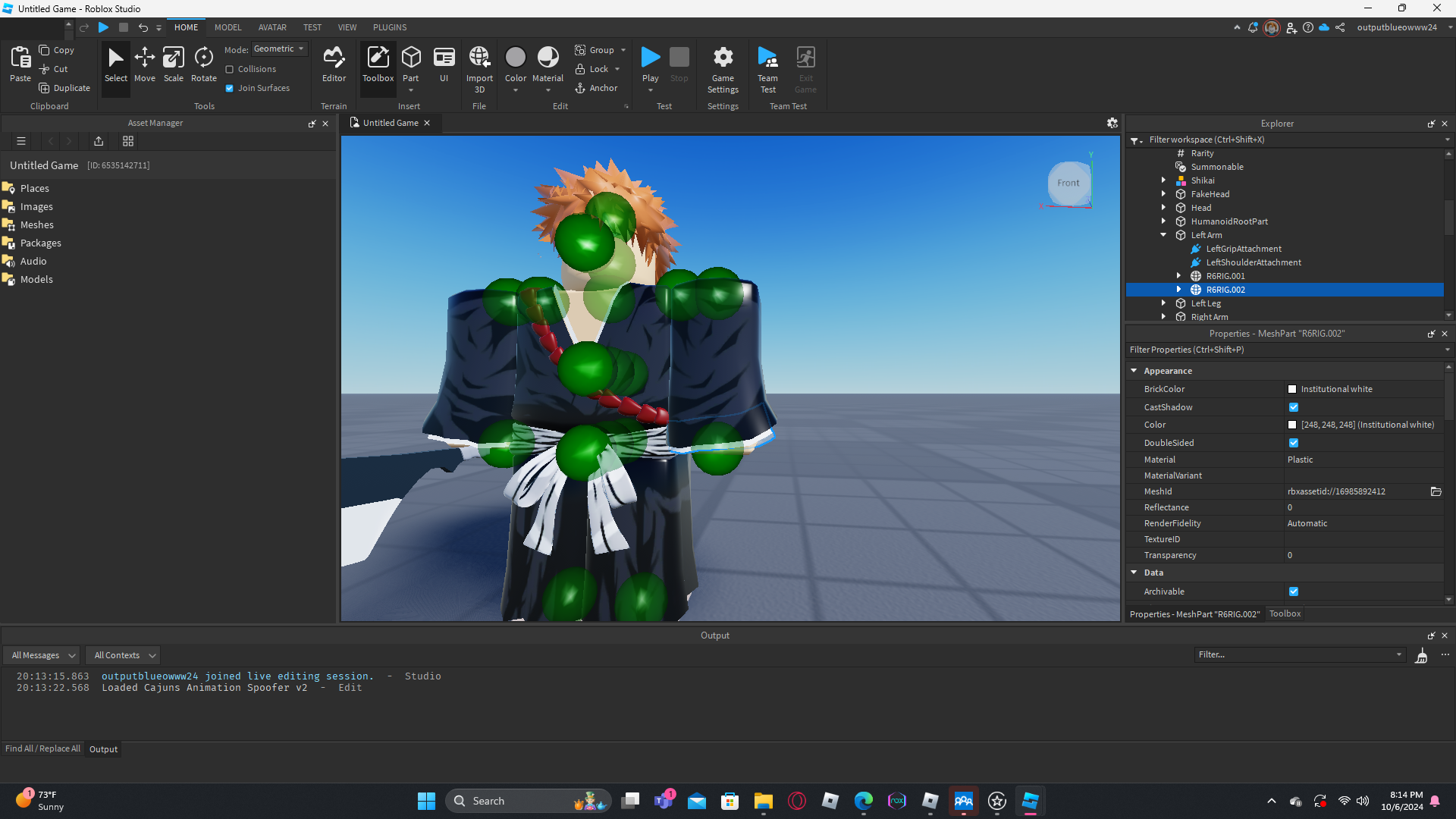Click the BrickColor white swatch
Screen dimensions: 1456x819
pos(1292,389)
